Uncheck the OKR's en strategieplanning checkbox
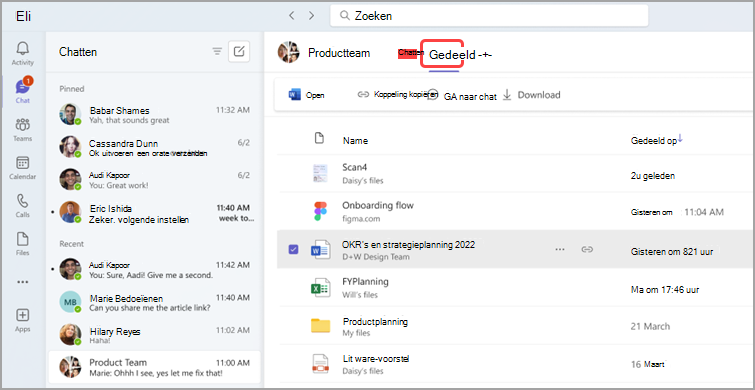This screenshot has width=755, height=390. pyautogui.click(x=293, y=249)
